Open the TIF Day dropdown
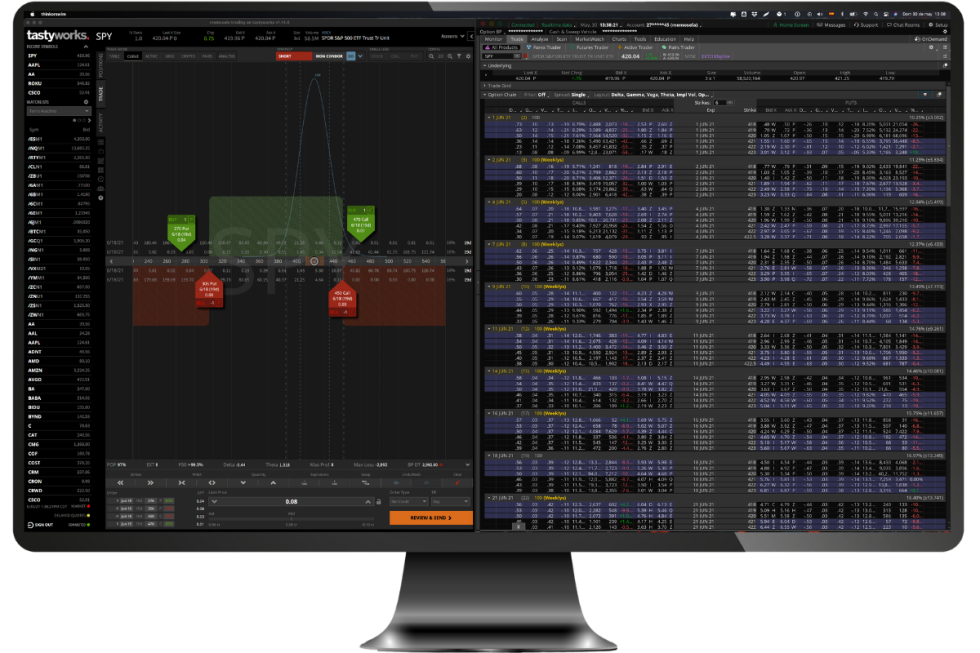This screenshot has height=653, width=980. point(449,501)
